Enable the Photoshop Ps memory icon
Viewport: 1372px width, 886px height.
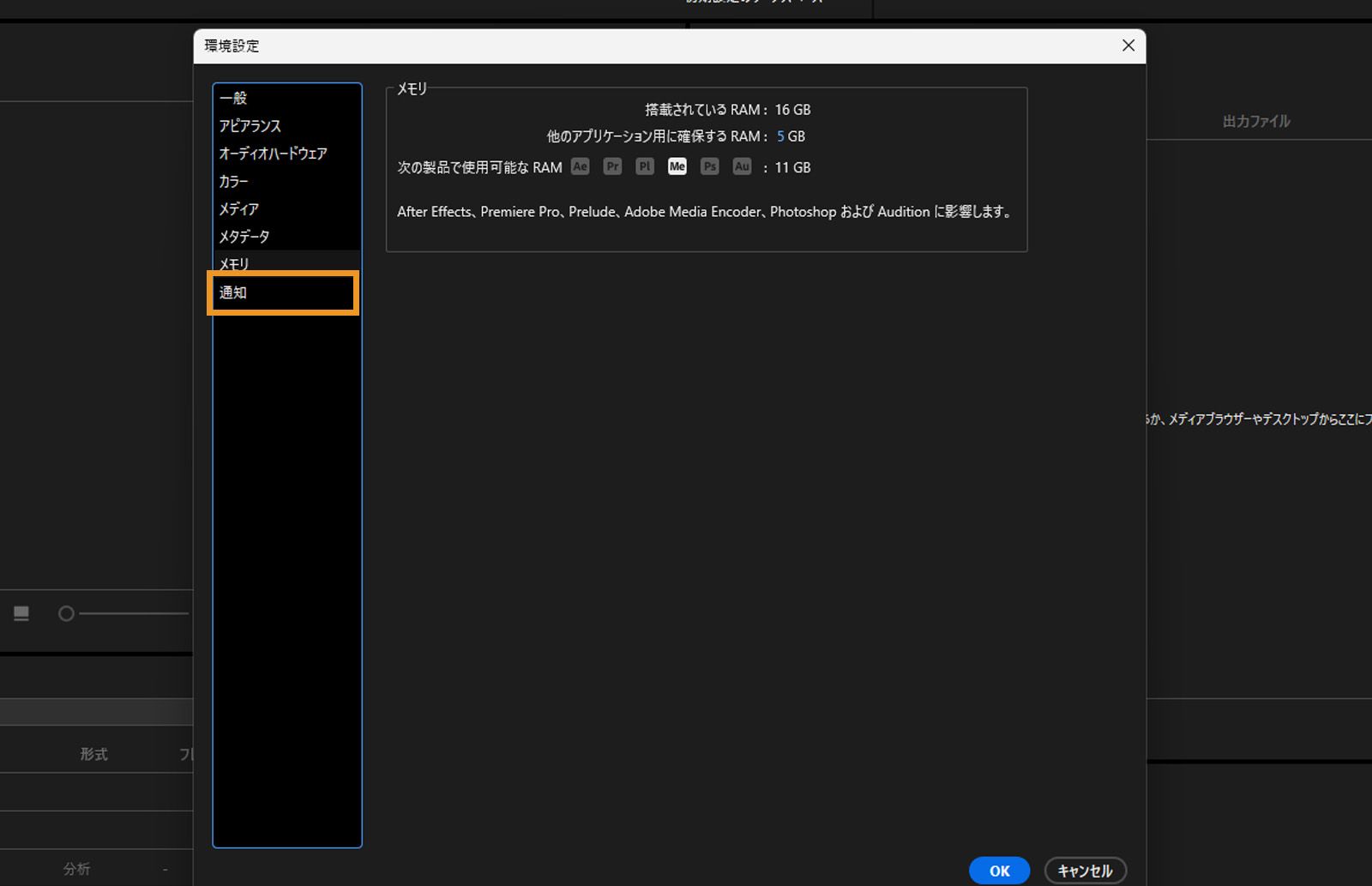(x=709, y=166)
